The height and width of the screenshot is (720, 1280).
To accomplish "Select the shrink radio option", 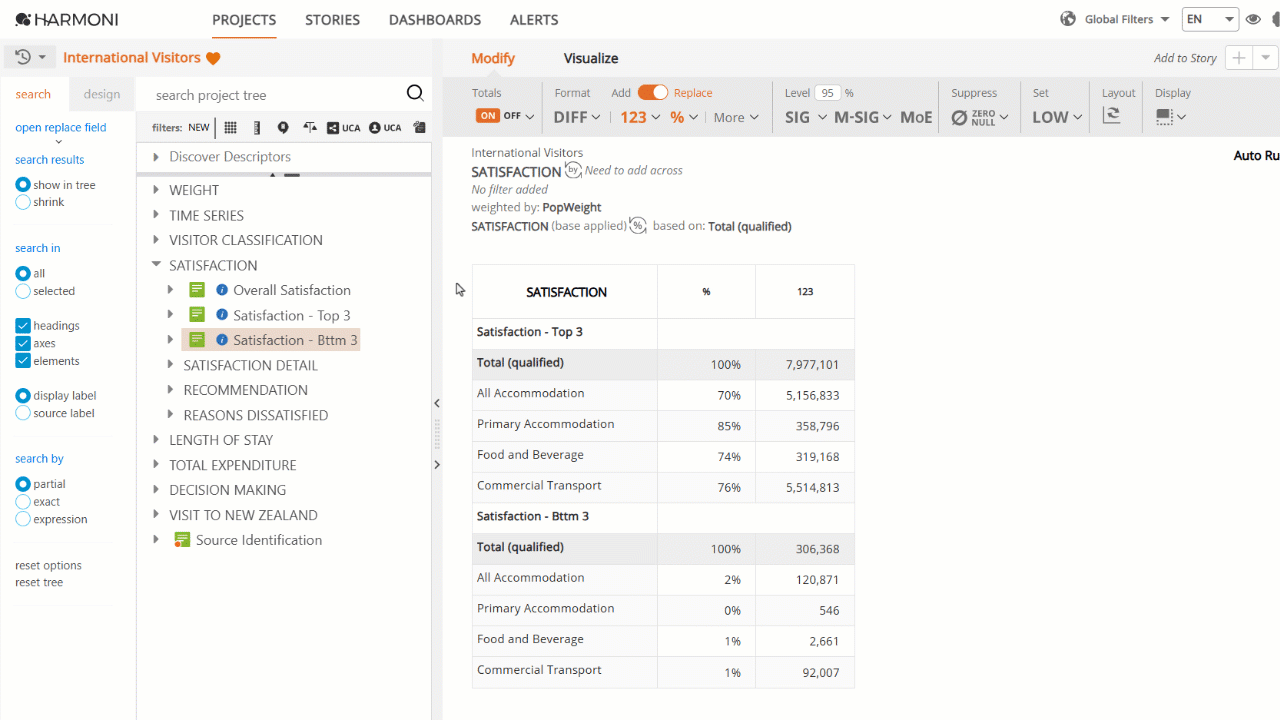I will 23,202.
